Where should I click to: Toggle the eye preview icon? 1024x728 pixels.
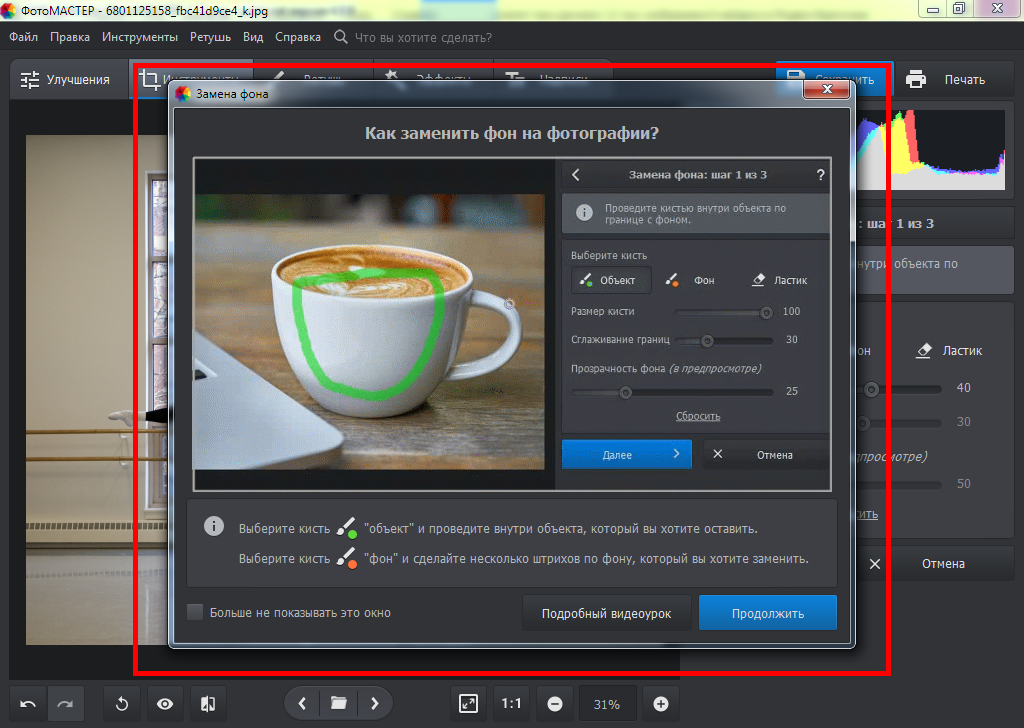pyautogui.click(x=165, y=704)
